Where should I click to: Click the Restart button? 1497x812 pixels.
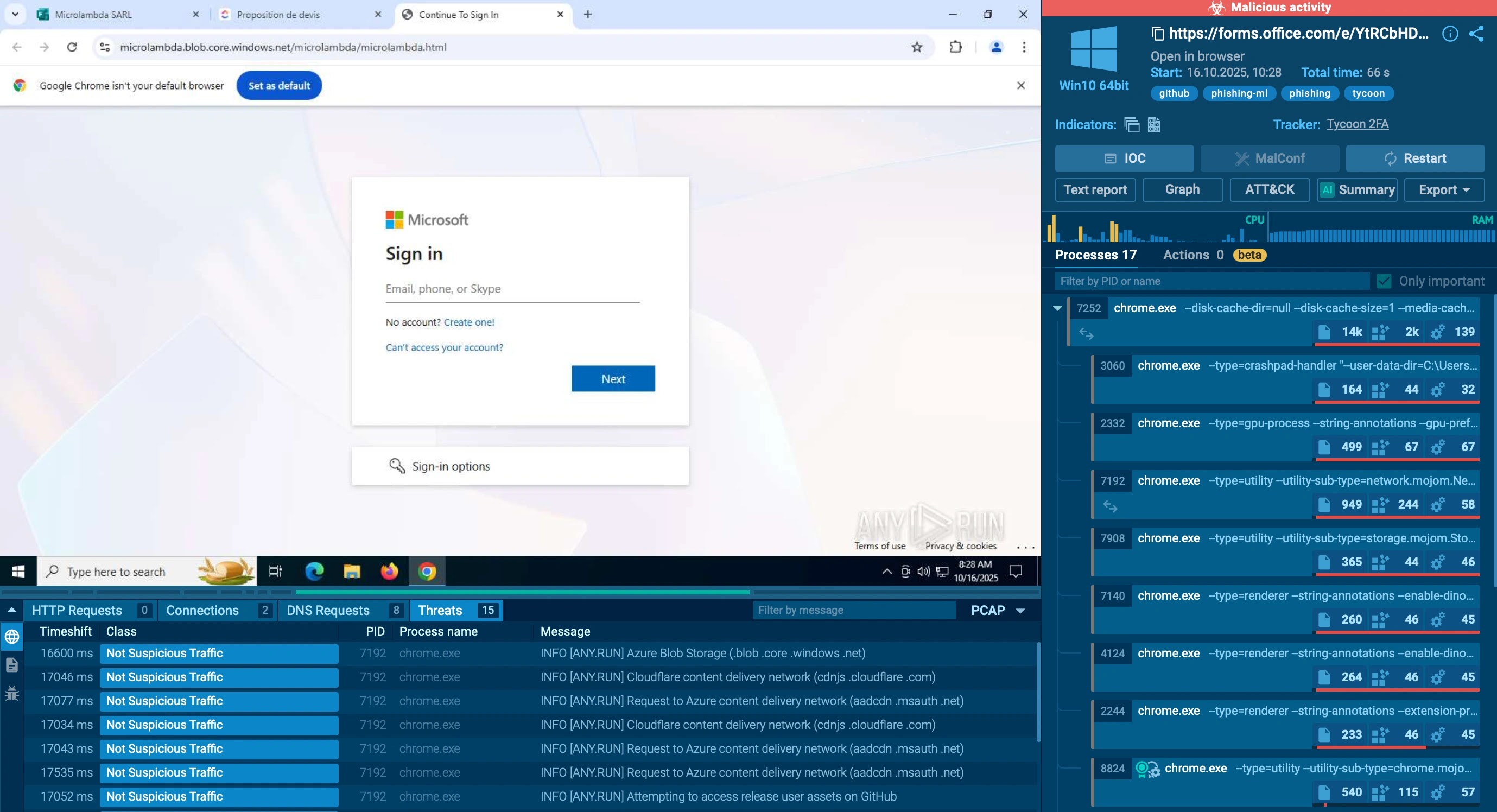tap(1414, 158)
